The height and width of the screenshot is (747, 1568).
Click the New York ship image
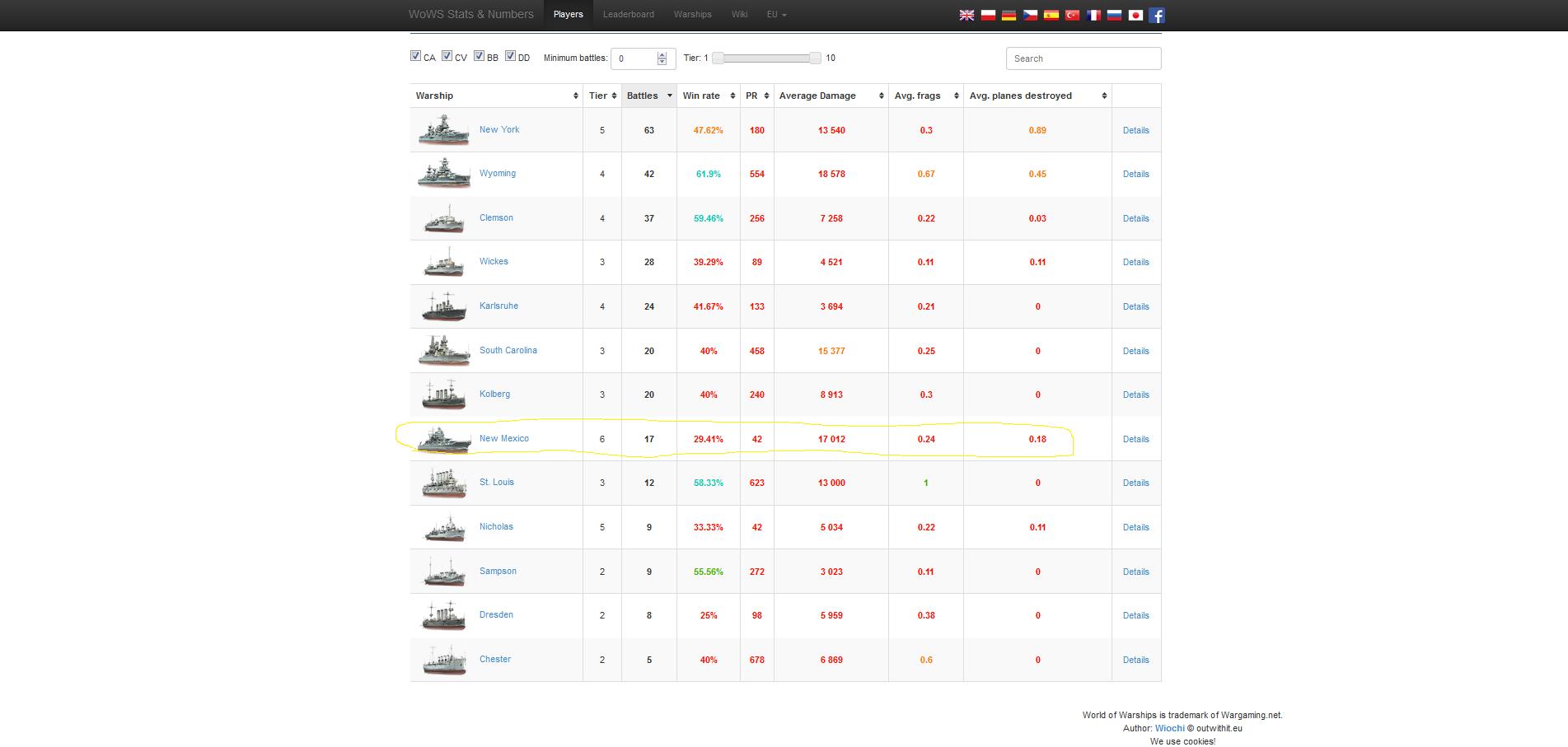point(444,130)
